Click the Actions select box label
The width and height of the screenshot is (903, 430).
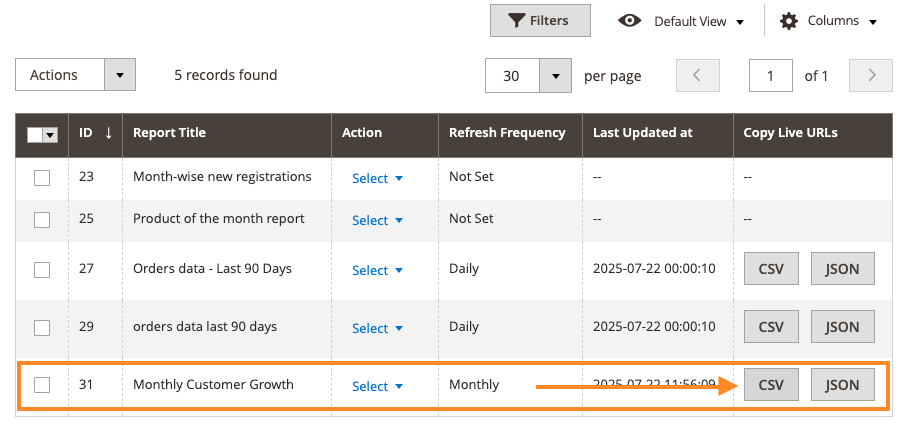pyautogui.click(x=60, y=75)
